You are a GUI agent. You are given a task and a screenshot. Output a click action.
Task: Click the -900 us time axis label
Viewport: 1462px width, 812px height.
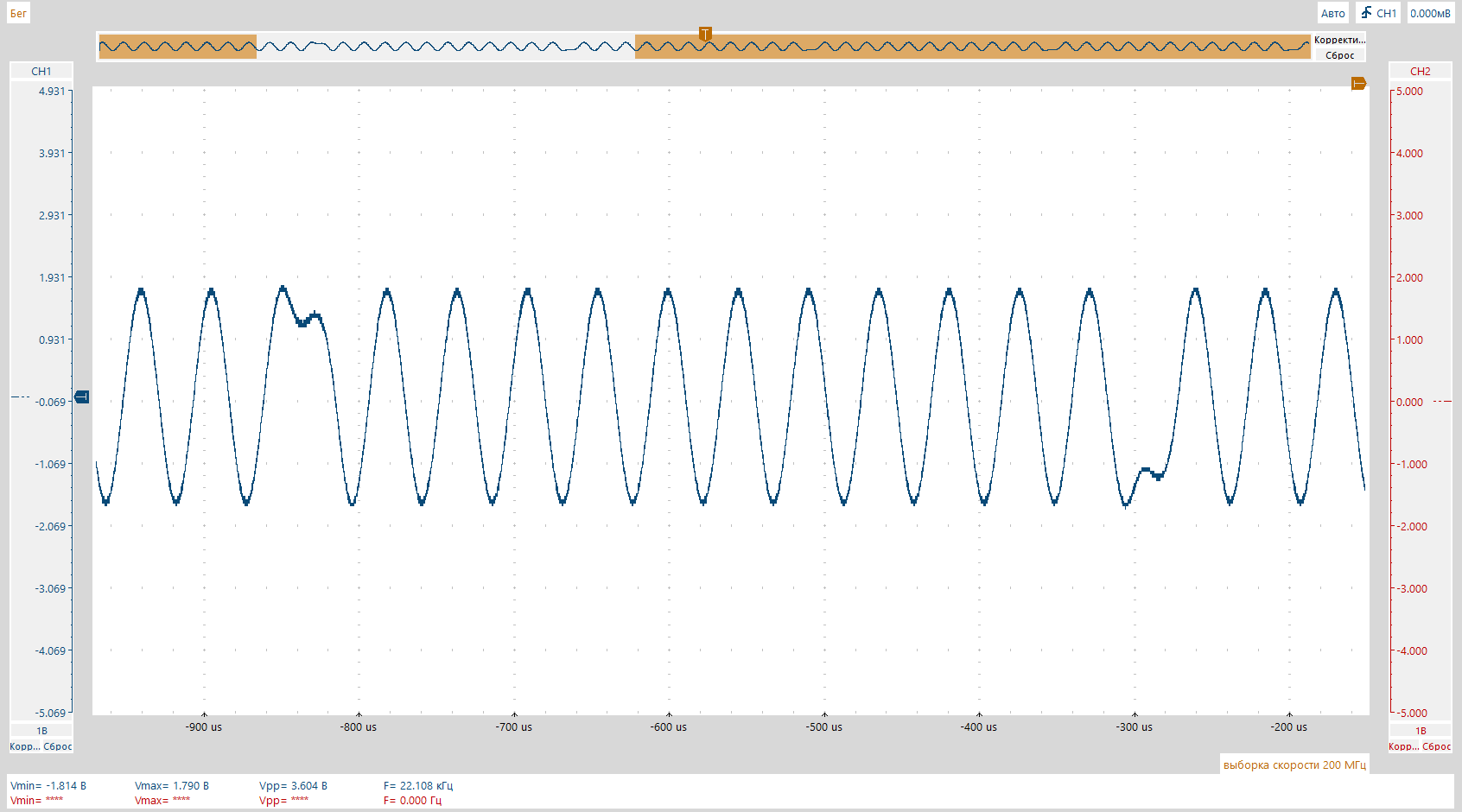(x=204, y=727)
